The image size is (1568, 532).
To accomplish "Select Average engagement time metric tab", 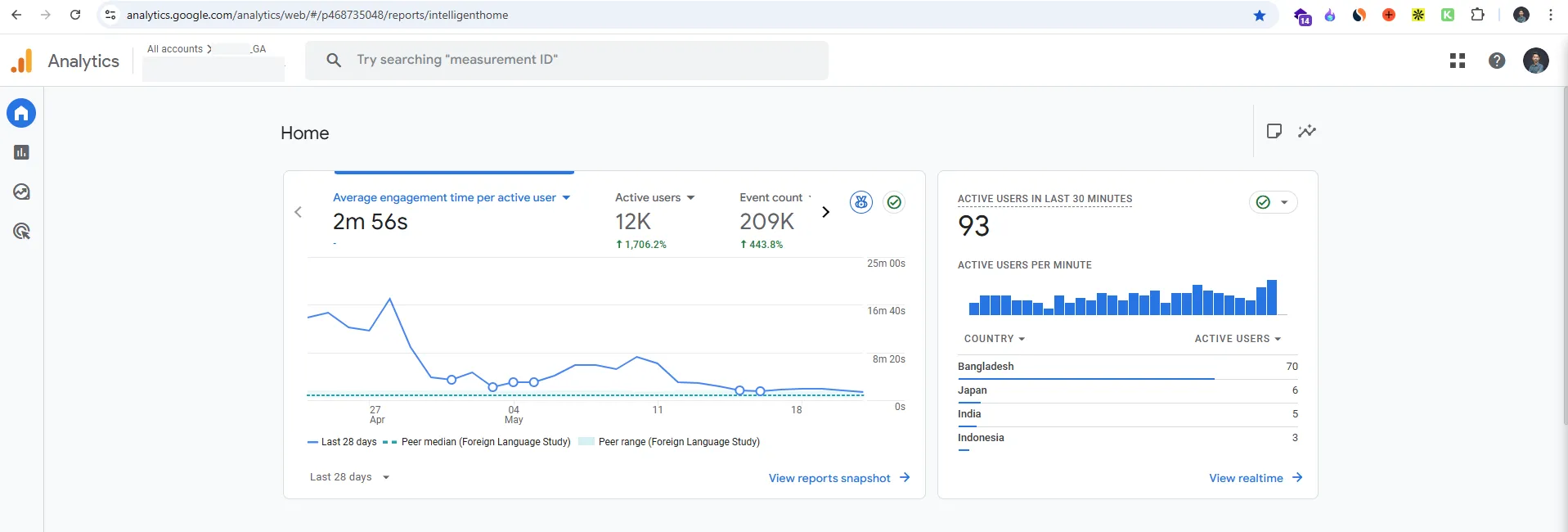I will (x=451, y=197).
